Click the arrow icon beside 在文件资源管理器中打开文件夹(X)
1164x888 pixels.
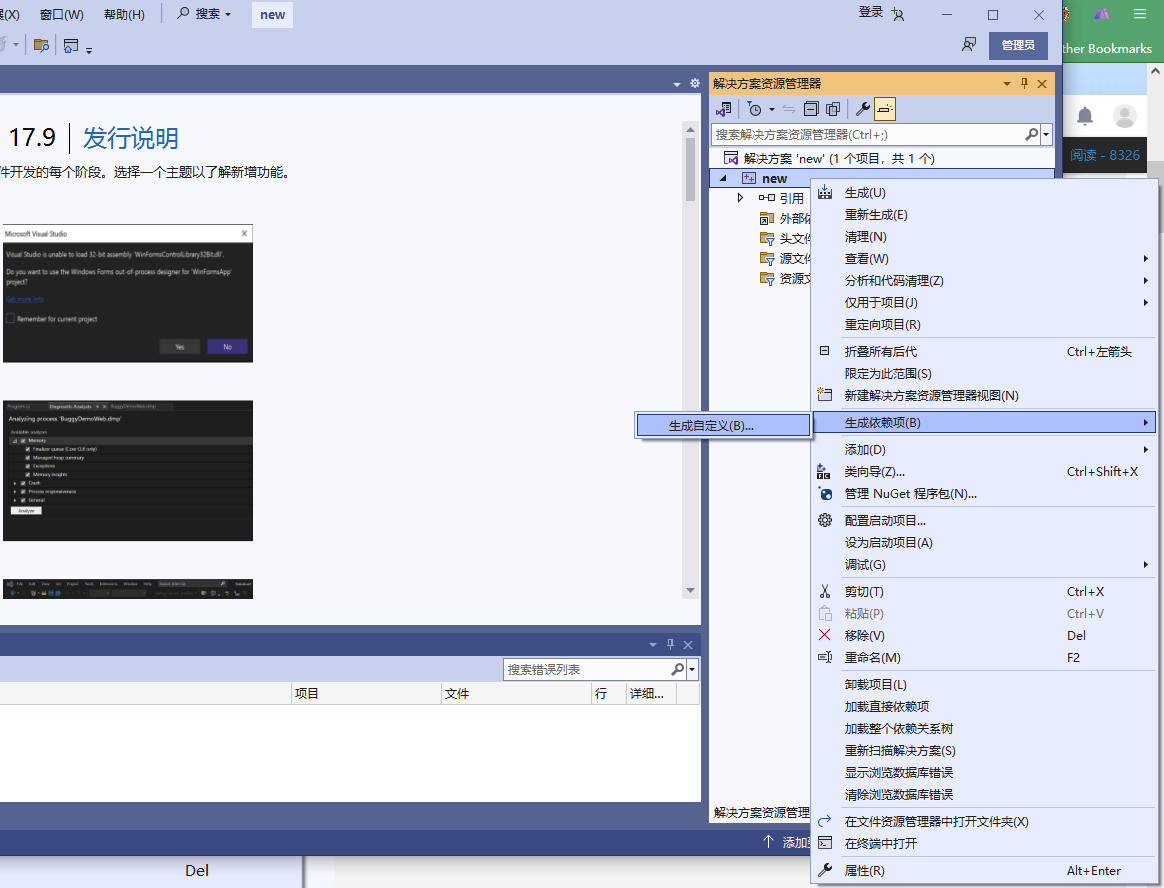[x=825, y=821]
